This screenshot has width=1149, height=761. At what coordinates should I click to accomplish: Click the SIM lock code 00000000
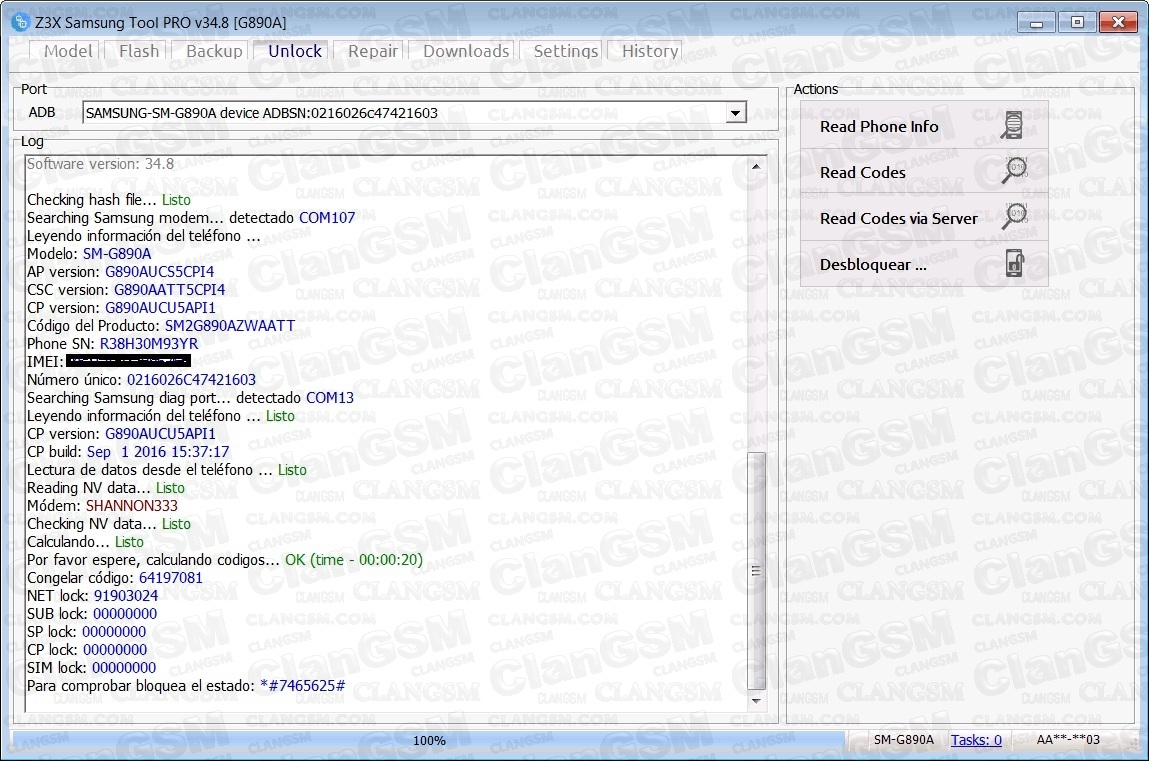[x=124, y=668]
